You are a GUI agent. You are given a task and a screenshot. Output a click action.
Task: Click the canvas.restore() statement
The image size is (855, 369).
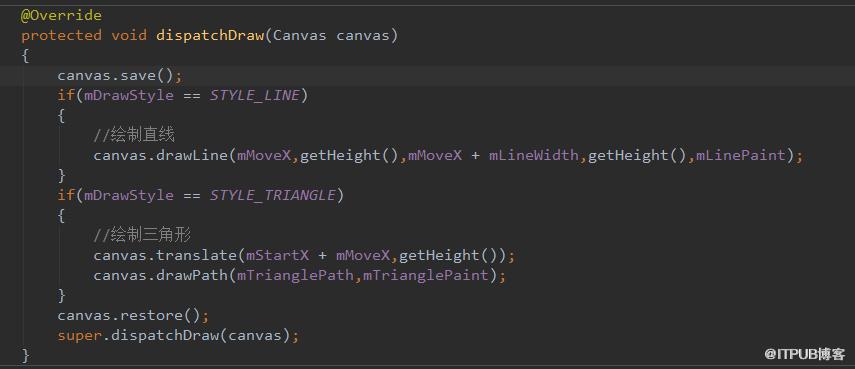pyautogui.click(x=134, y=316)
